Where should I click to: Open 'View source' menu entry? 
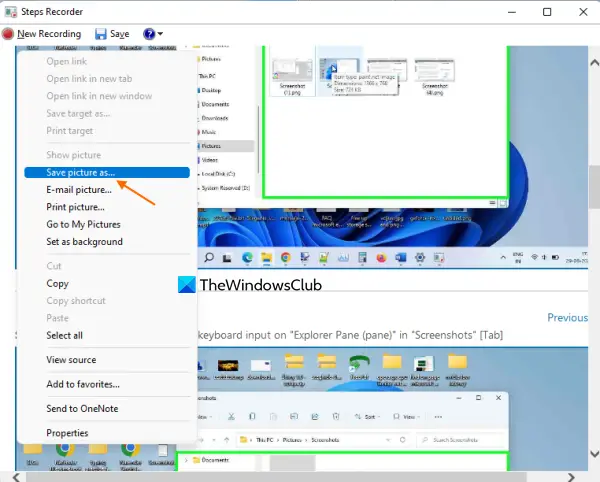pos(71,360)
